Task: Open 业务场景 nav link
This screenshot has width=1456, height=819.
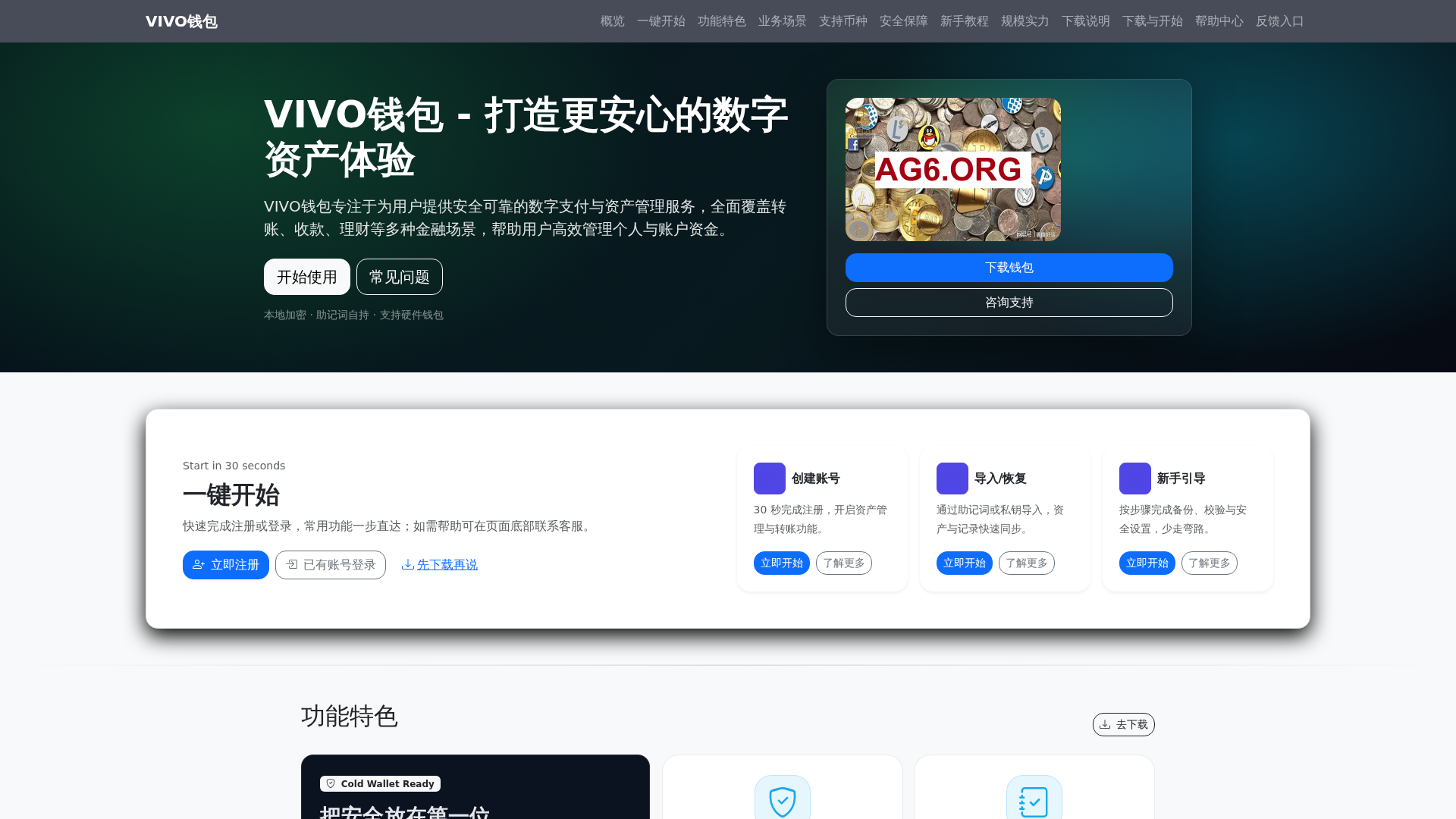Action: (782, 21)
